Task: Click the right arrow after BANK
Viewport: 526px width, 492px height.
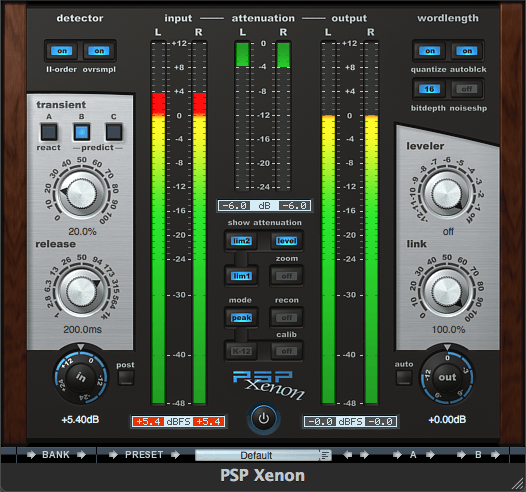Action: tap(81, 455)
